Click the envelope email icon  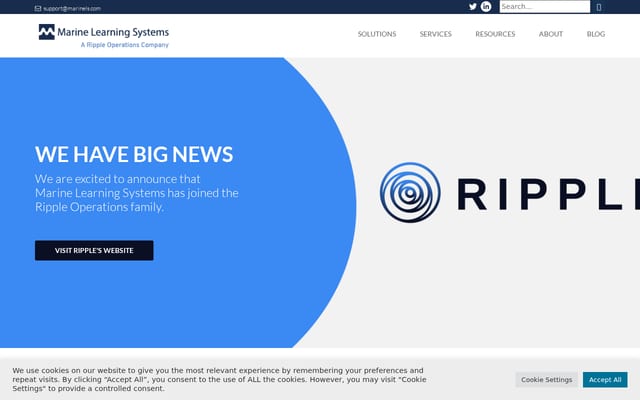[38, 8]
